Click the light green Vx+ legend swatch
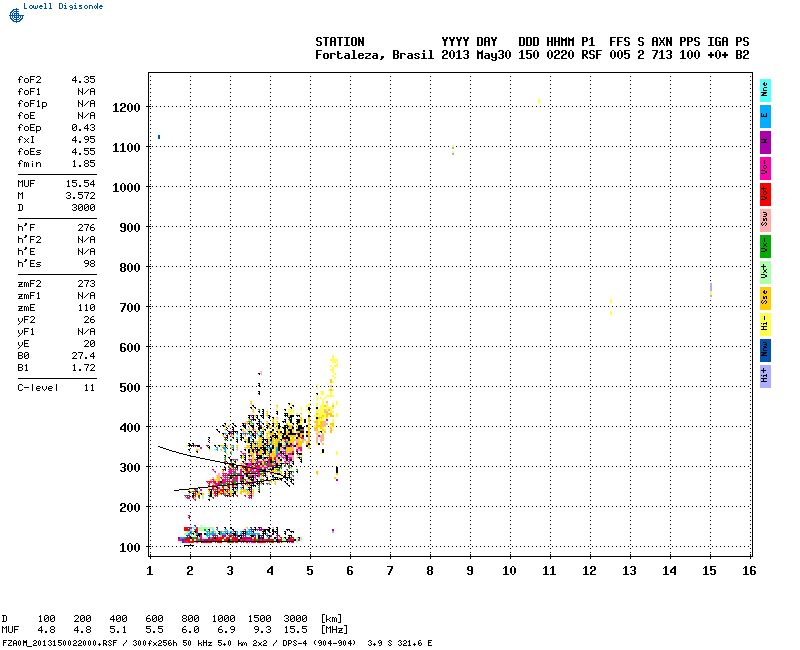 tap(765, 272)
